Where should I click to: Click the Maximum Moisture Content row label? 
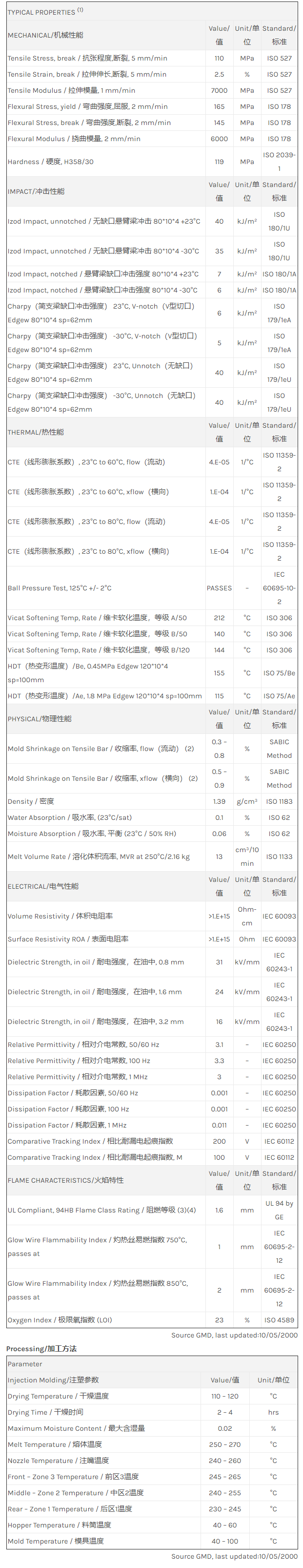76,1428
